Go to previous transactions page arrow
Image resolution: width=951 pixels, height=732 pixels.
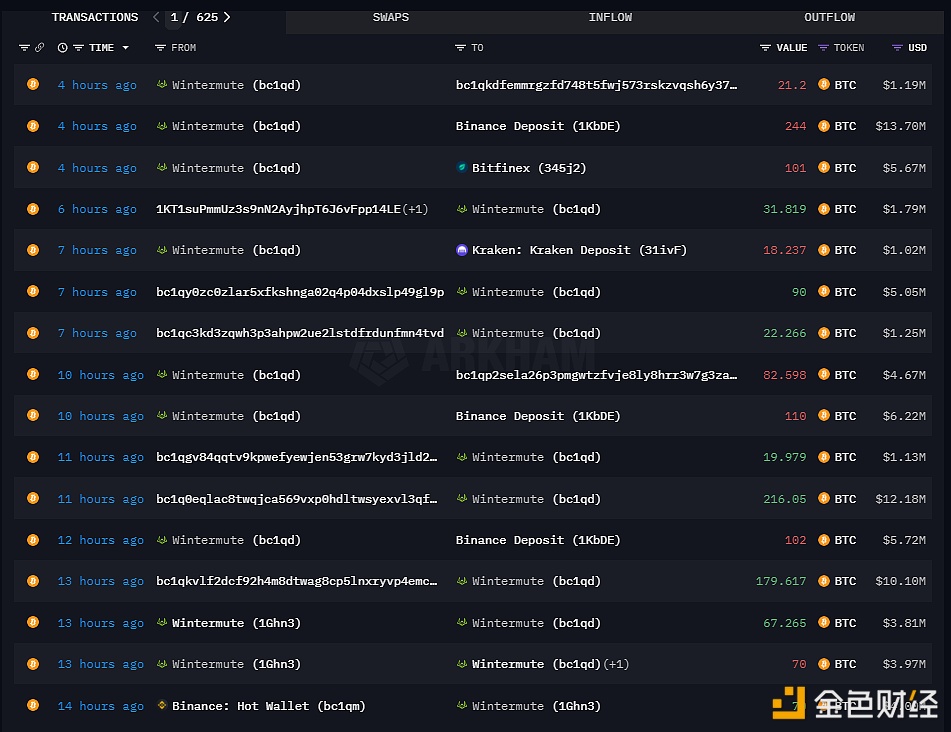(156, 17)
